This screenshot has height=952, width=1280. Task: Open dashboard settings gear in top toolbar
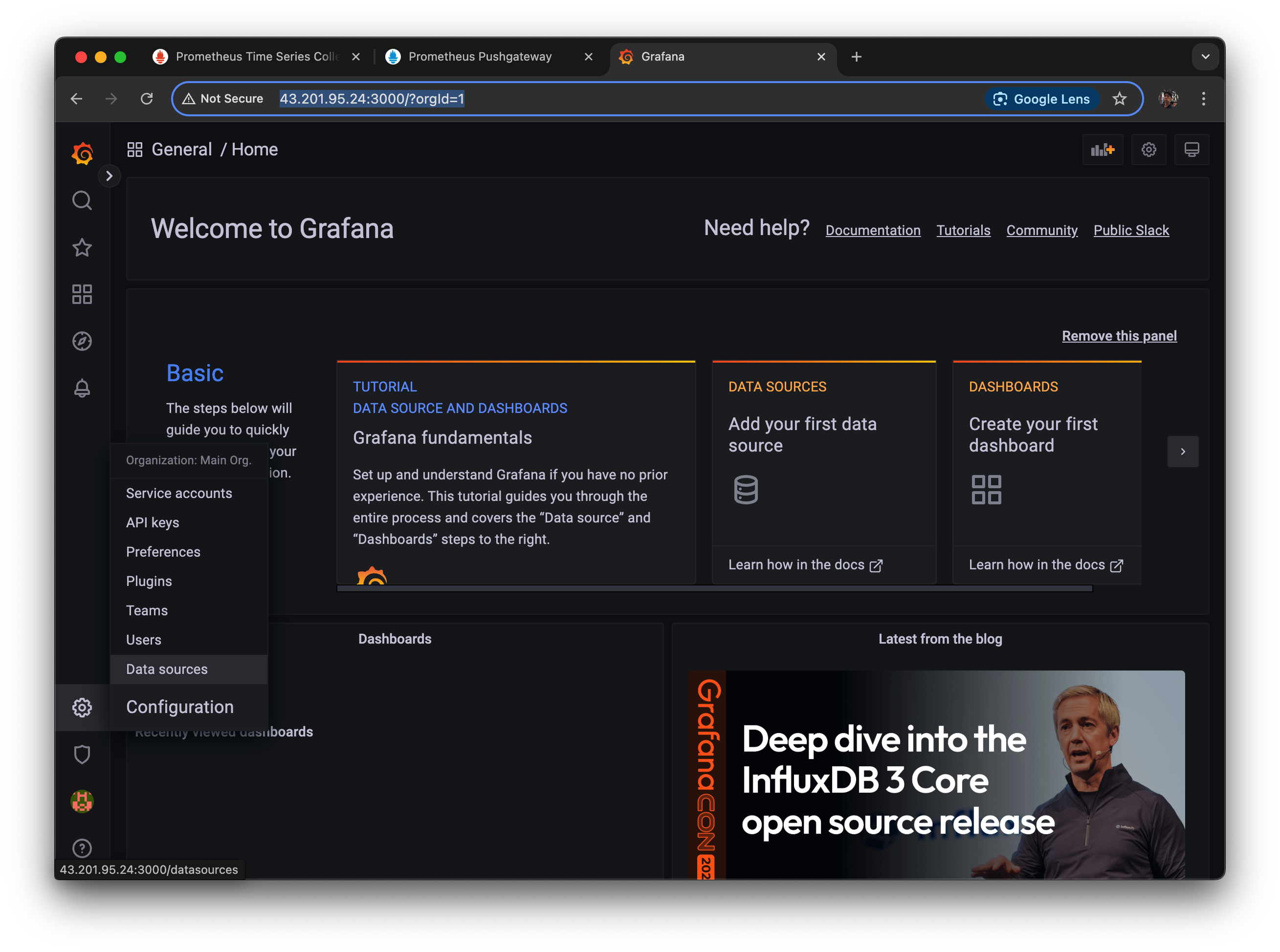coord(1148,150)
